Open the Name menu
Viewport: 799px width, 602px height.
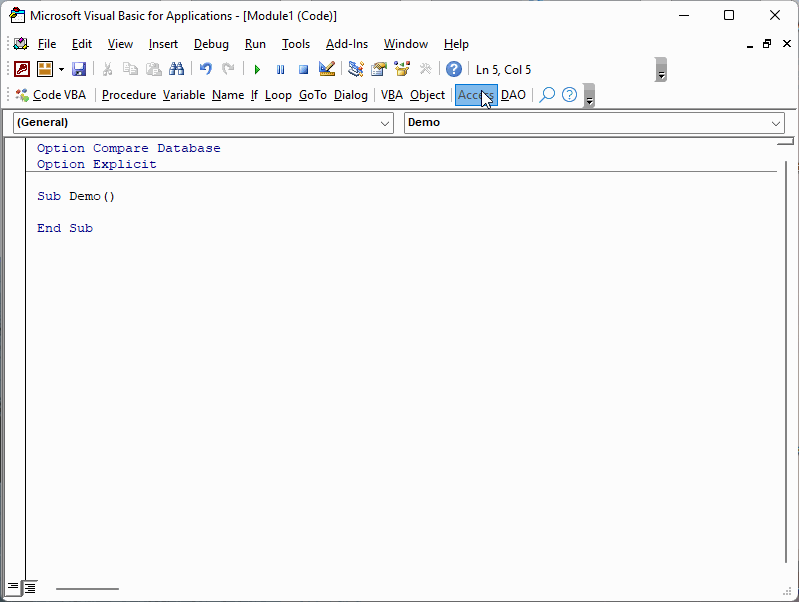(x=228, y=95)
